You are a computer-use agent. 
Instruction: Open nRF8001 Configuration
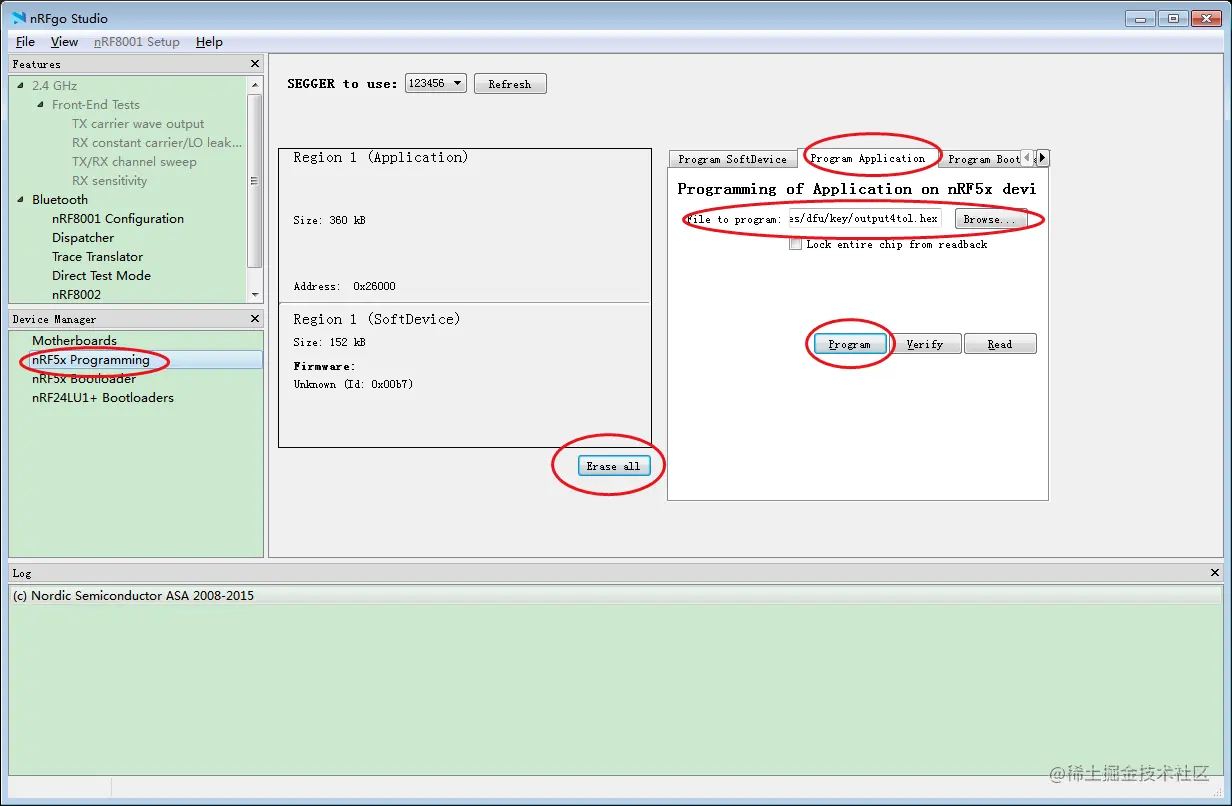click(x=118, y=219)
